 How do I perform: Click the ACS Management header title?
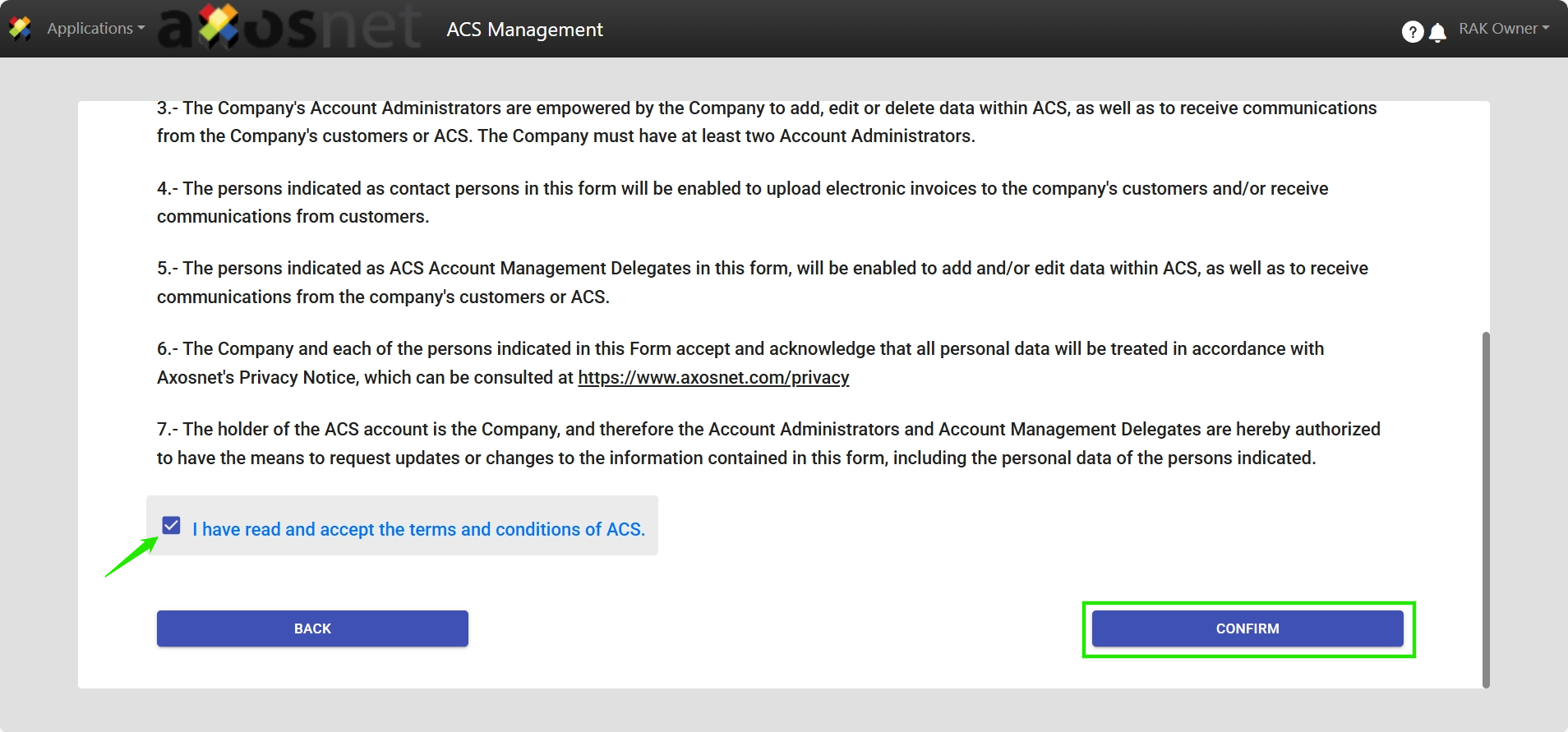pyautogui.click(x=524, y=30)
